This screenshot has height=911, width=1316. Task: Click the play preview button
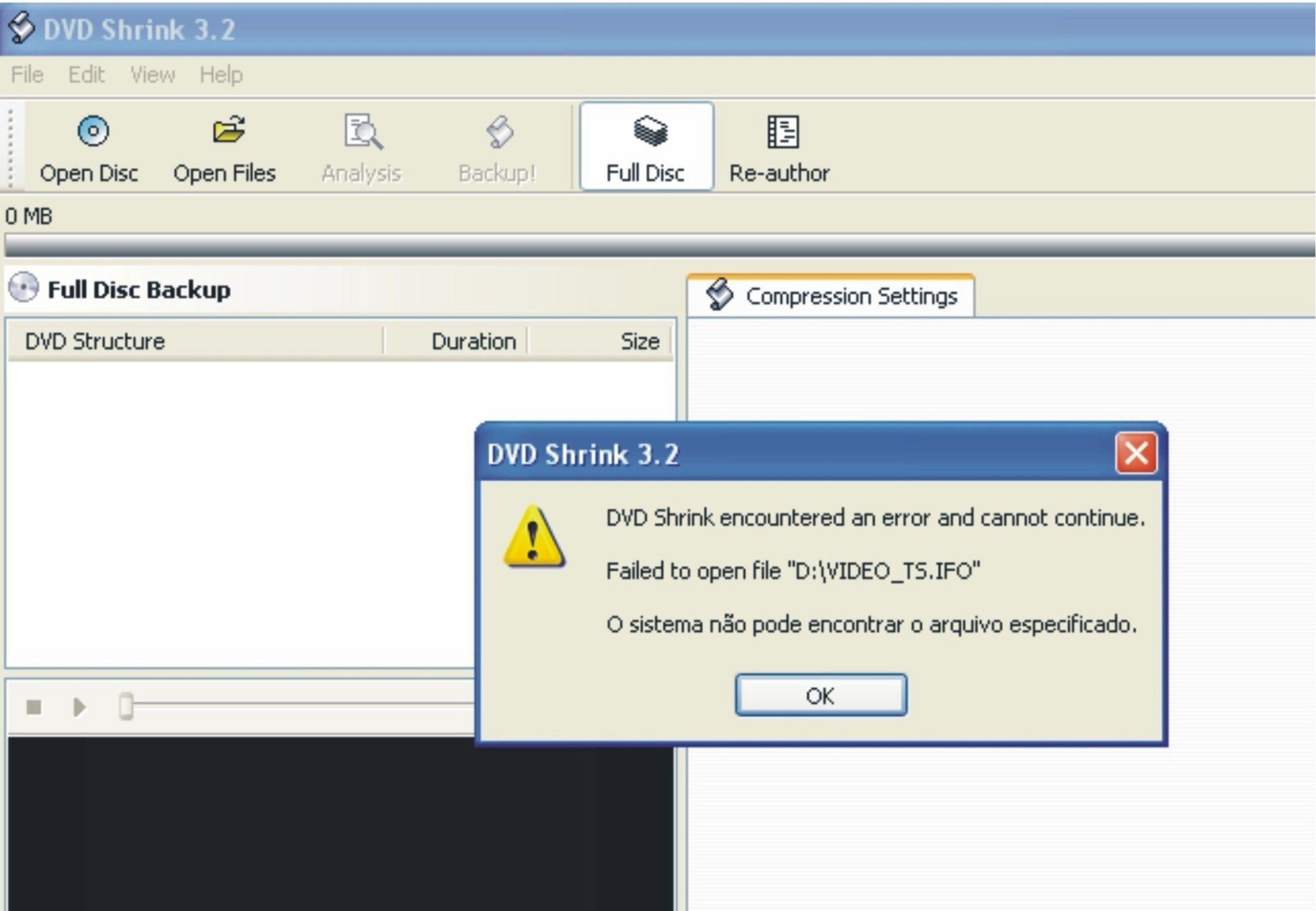[x=80, y=707]
